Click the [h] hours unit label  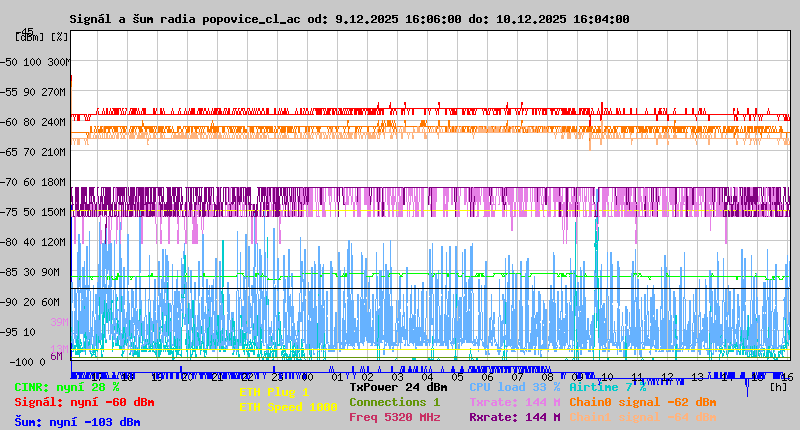(x=779, y=387)
